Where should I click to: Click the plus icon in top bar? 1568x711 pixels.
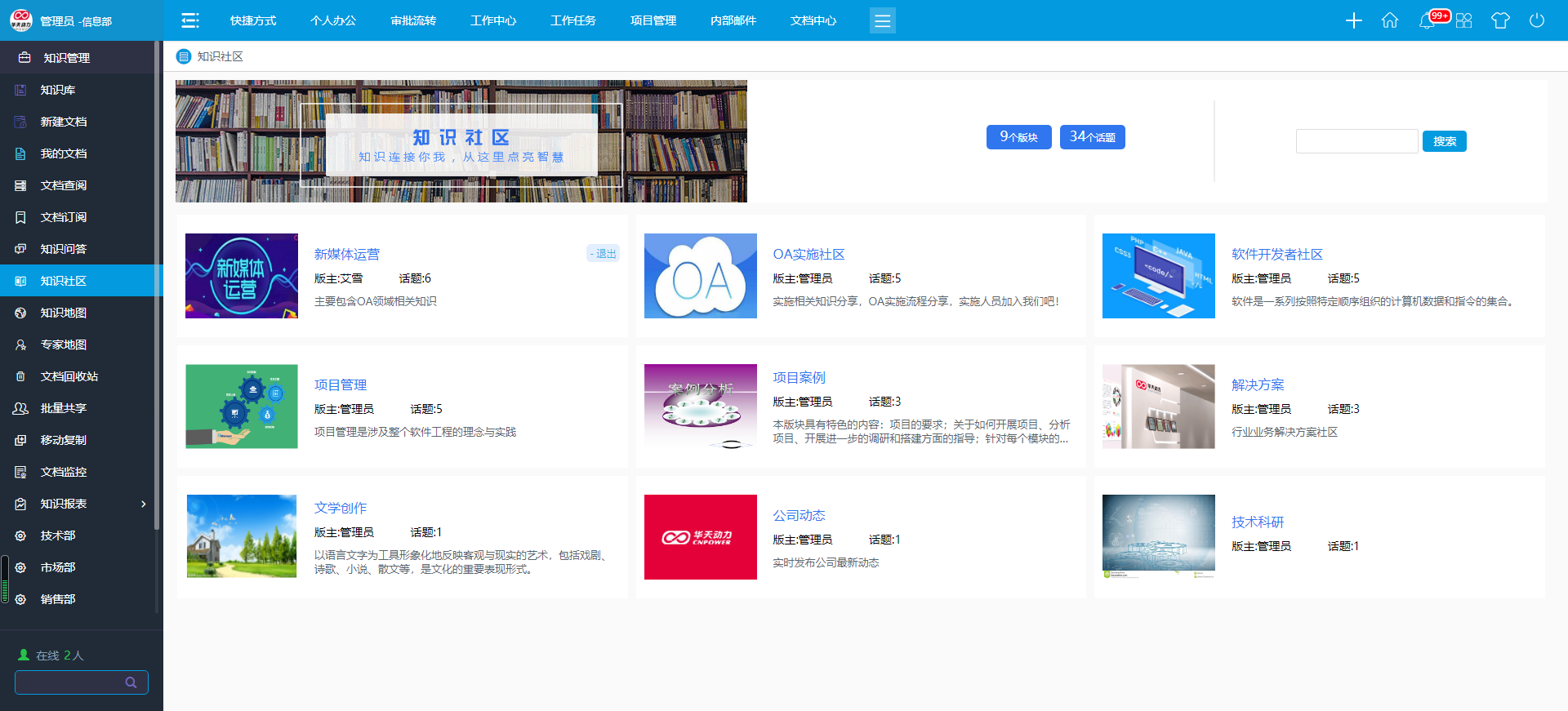click(1353, 20)
